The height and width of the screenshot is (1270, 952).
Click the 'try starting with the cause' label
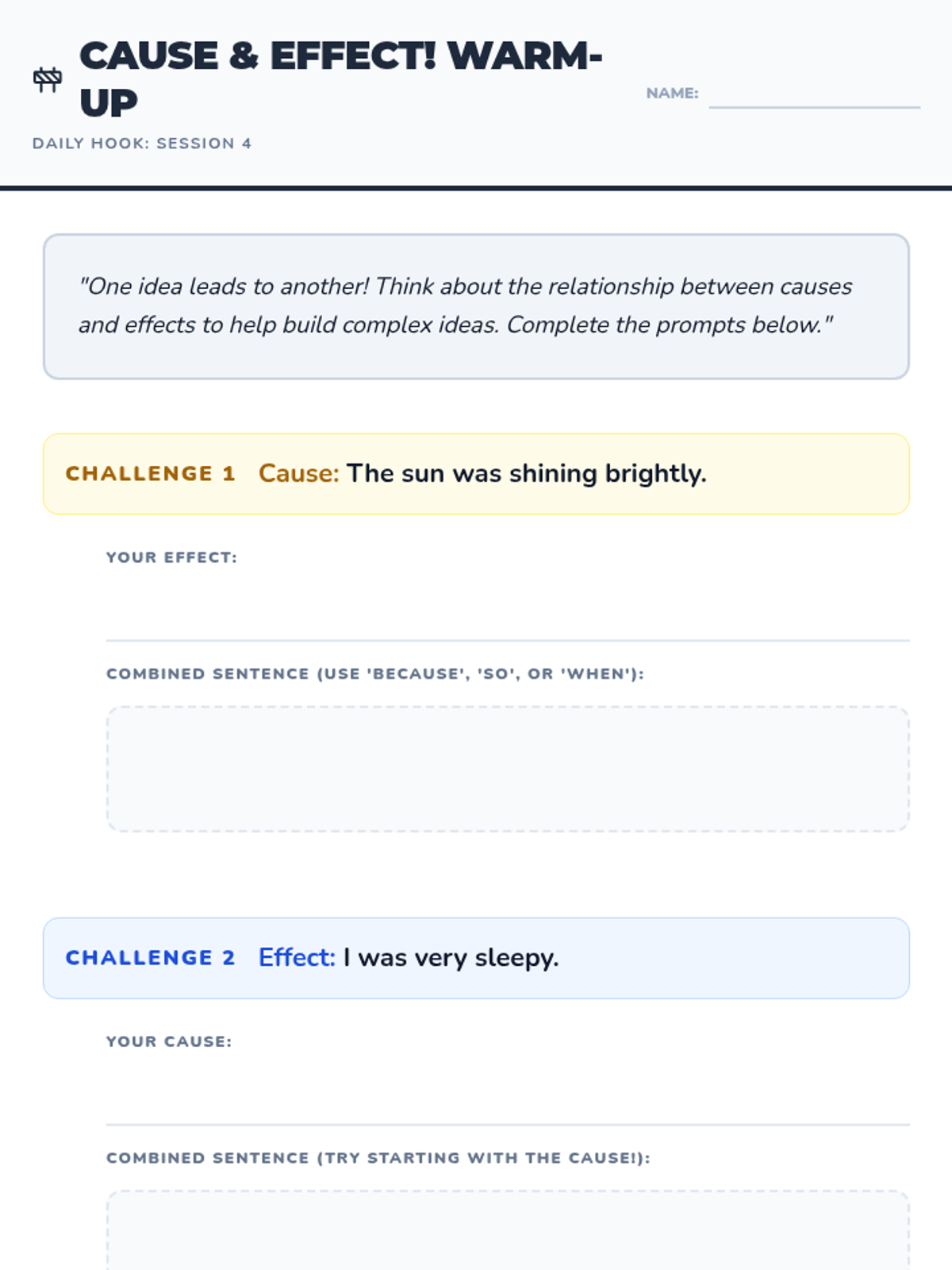pyautogui.click(x=378, y=1158)
